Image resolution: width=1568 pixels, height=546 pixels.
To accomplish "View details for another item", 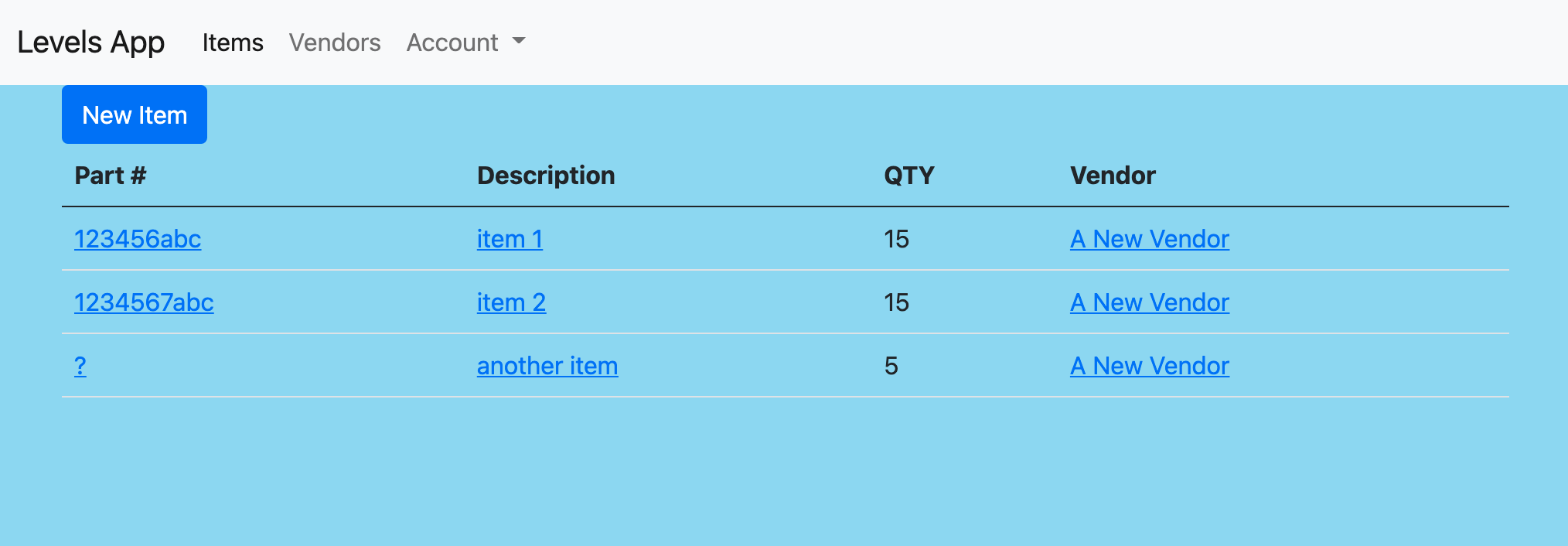I will click(x=547, y=366).
